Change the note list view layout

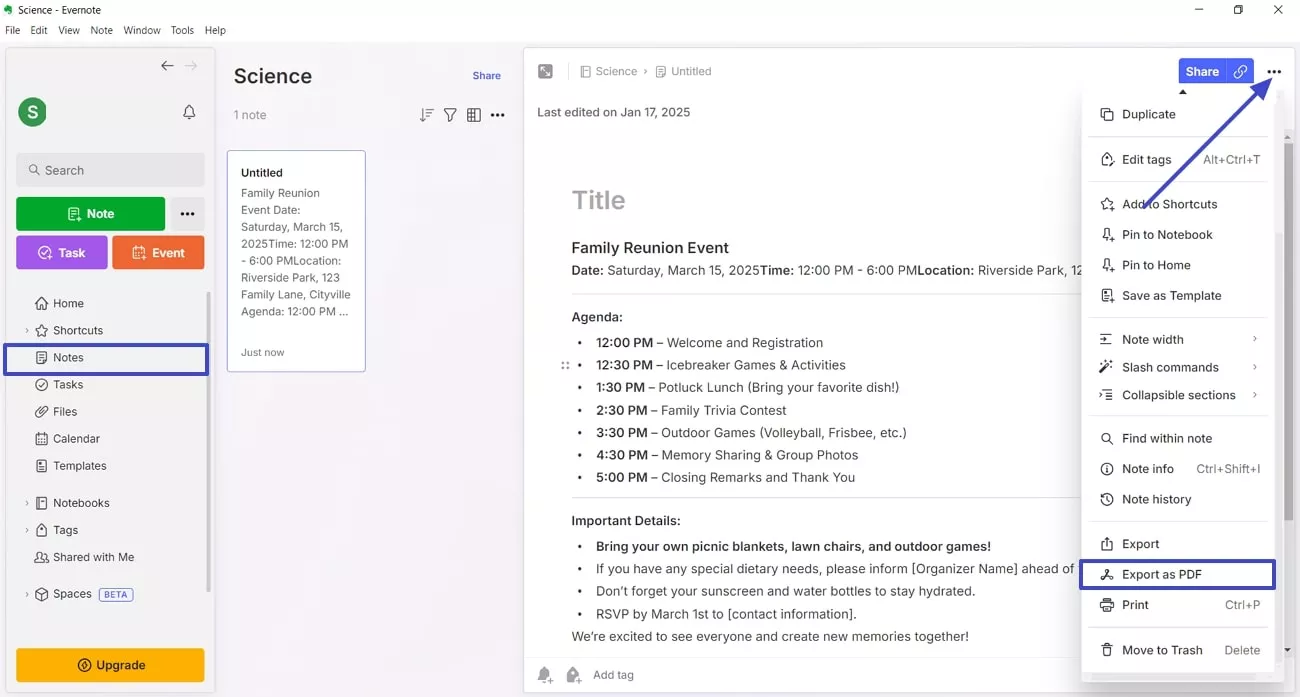pyautogui.click(x=474, y=114)
